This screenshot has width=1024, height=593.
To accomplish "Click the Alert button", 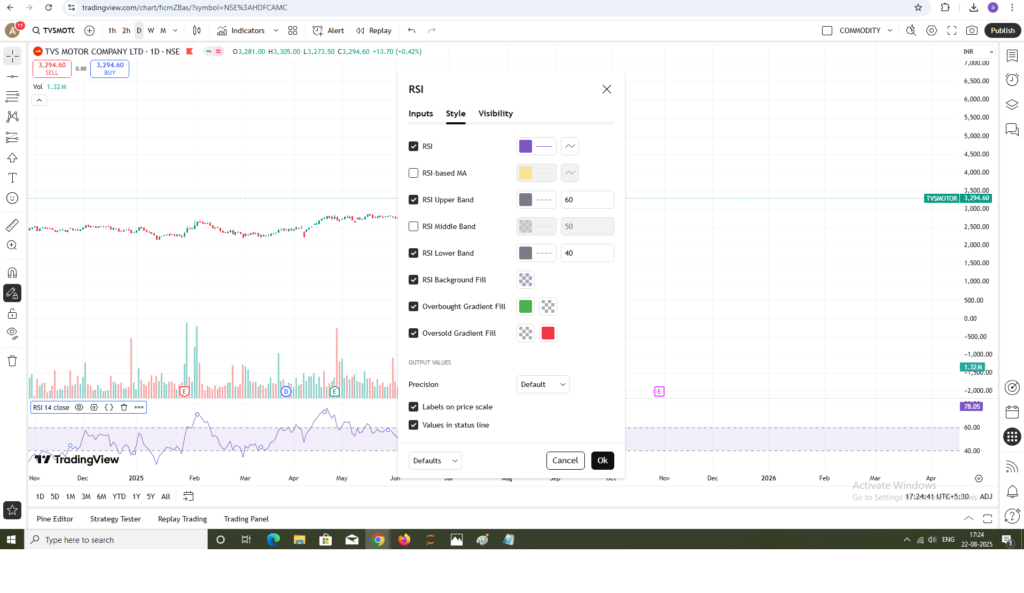I will click(328, 31).
